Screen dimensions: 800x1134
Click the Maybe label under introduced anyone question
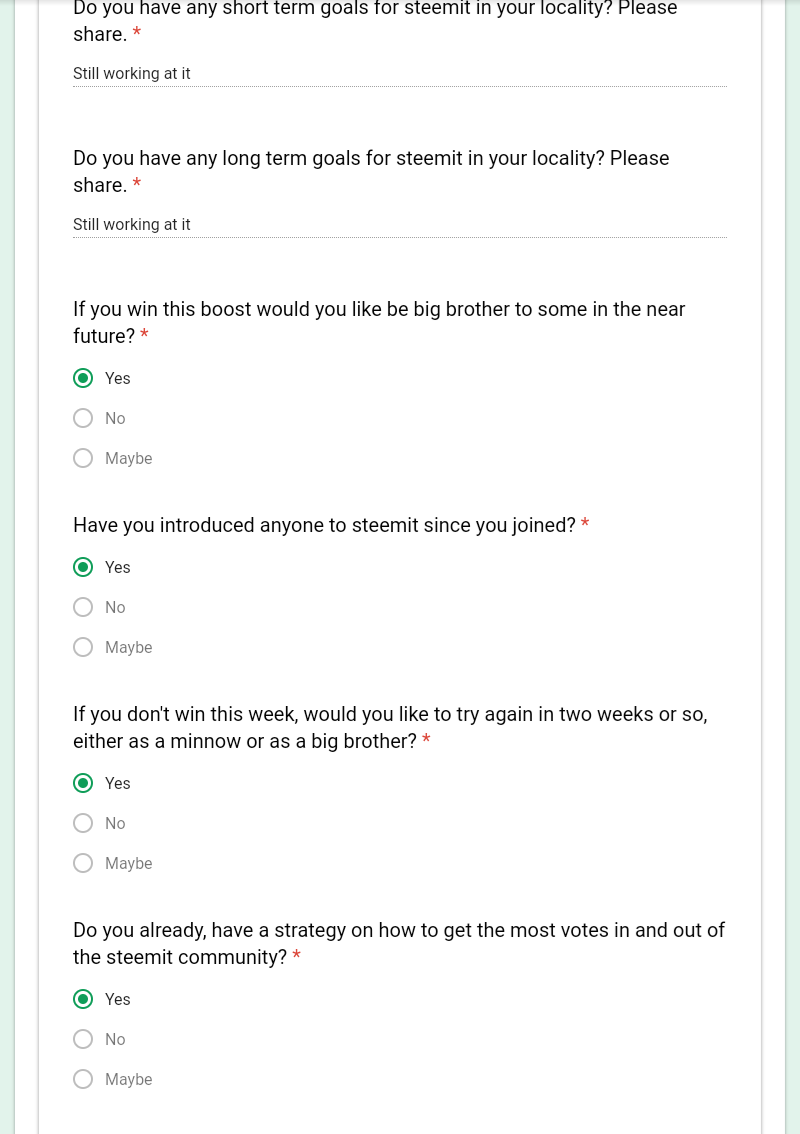(129, 647)
